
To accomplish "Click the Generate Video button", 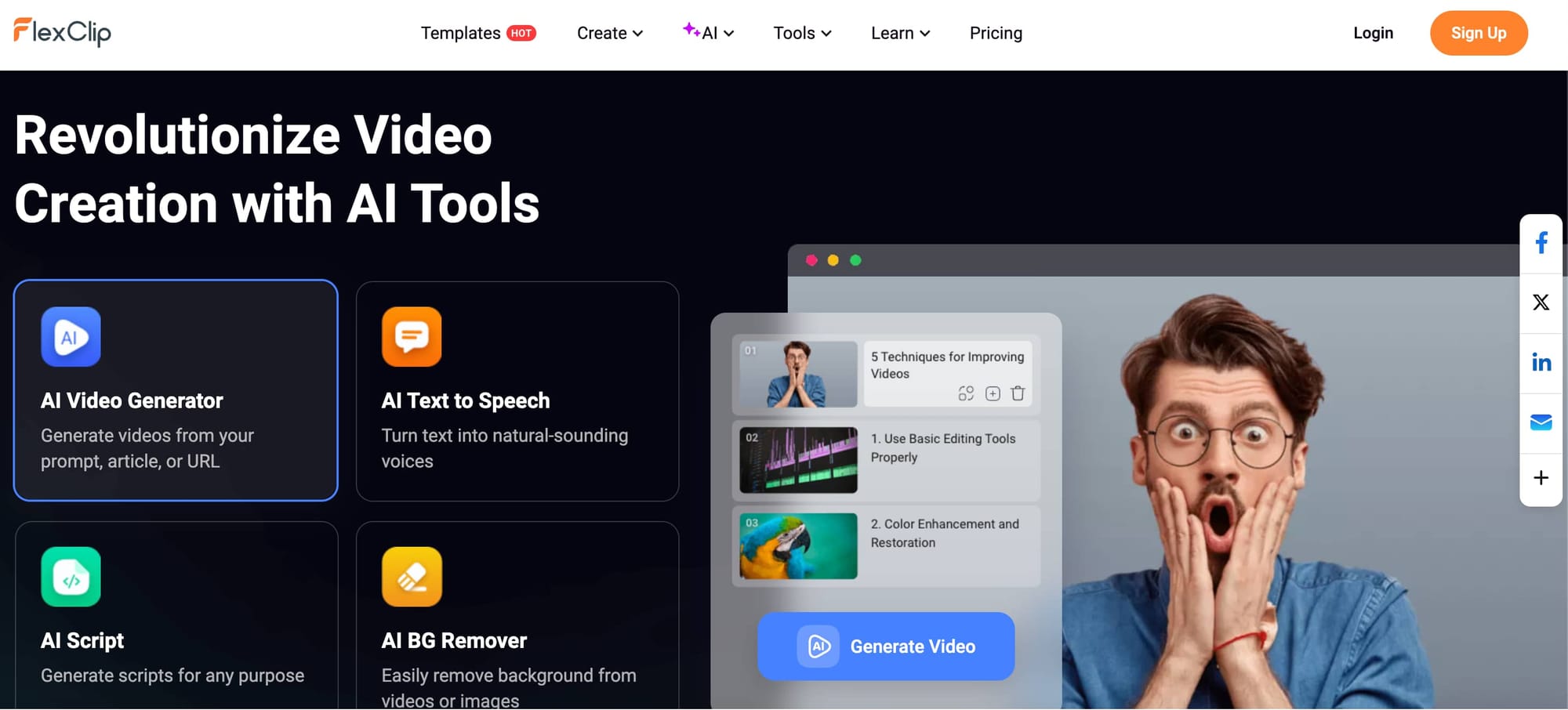I will click(886, 647).
